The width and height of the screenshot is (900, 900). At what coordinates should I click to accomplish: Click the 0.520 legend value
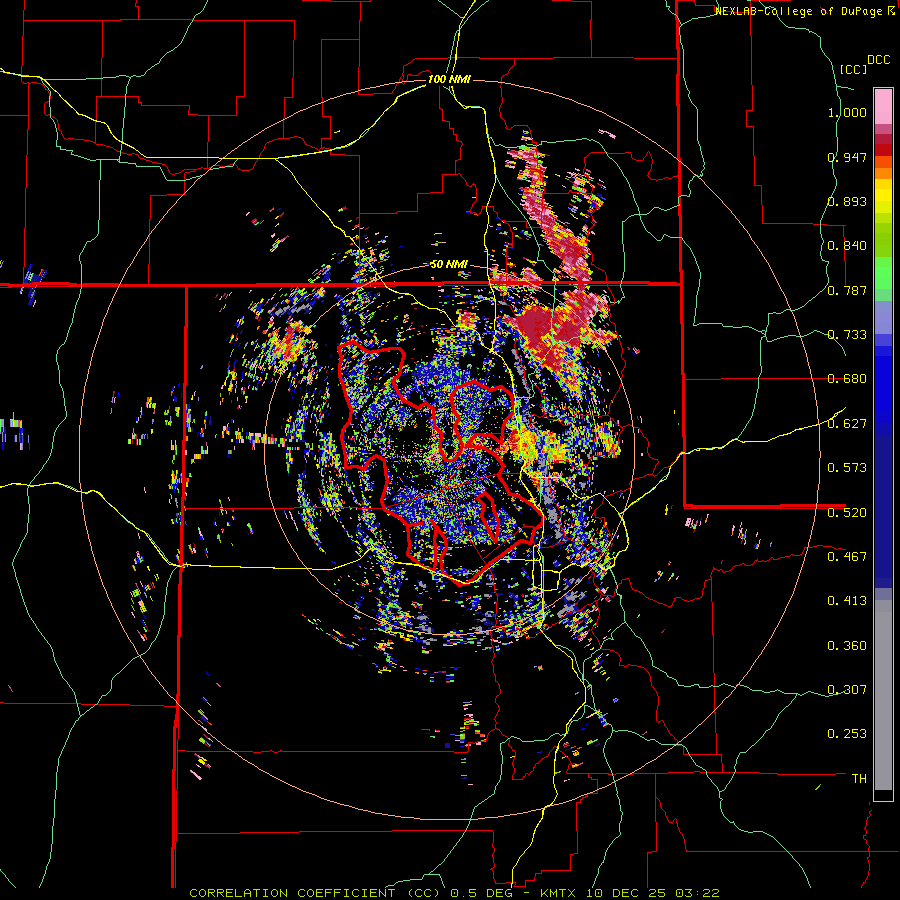click(847, 512)
